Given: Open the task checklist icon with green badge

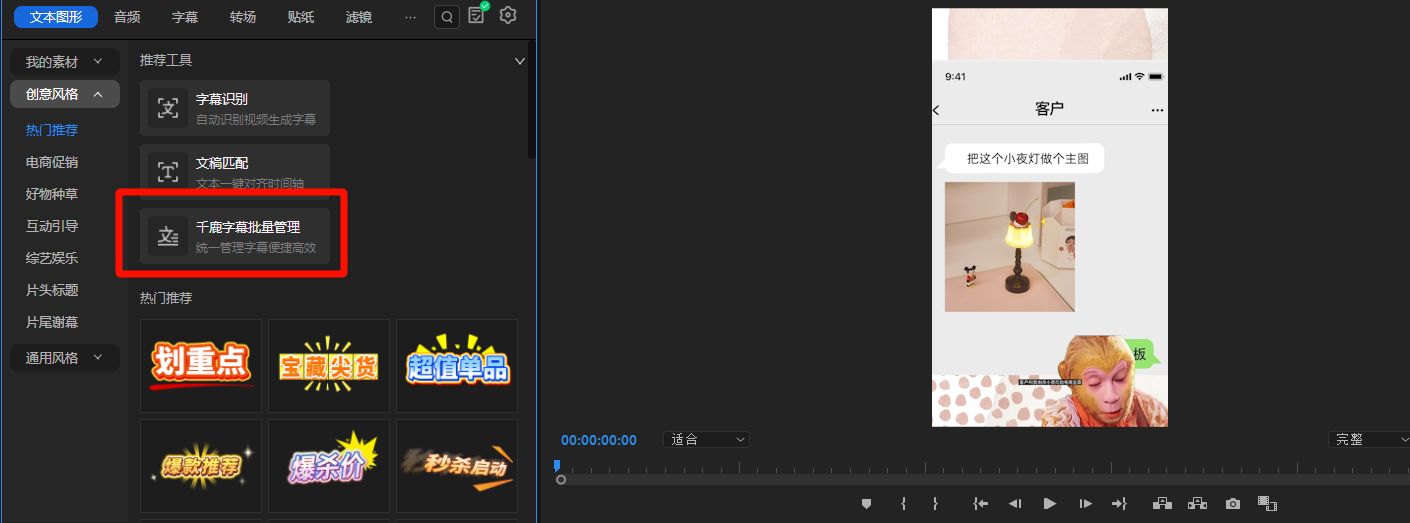Looking at the screenshot, I should pyautogui.click(x=477, y=14).
